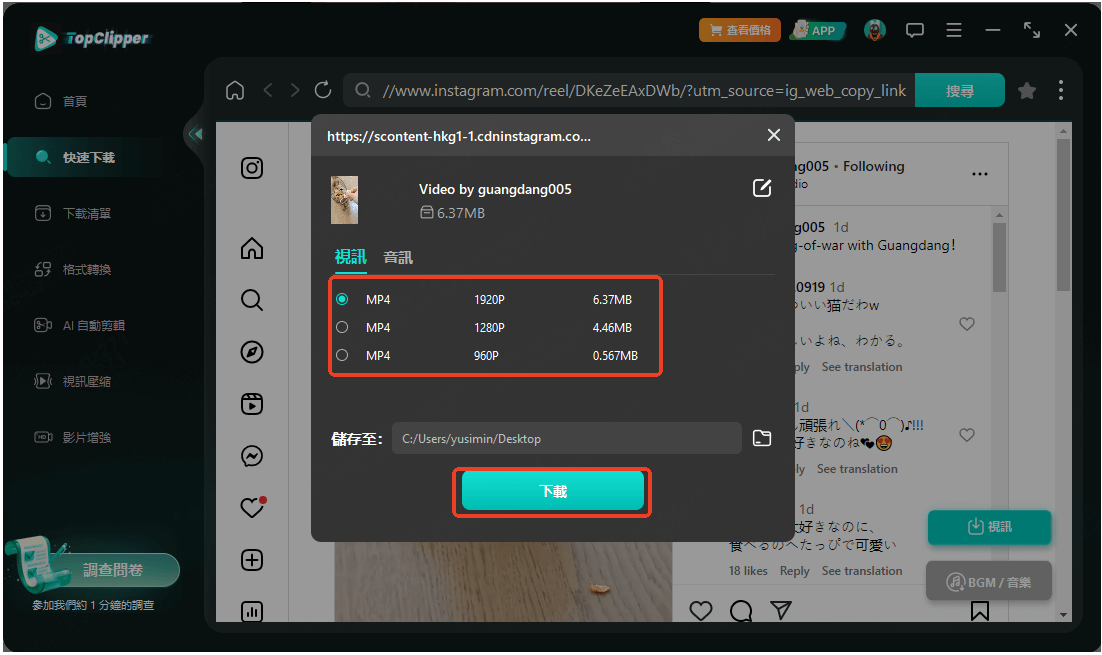Click the Following link in the post header
The width and height of the screenshot is (1102, 655).
point(874,167)
